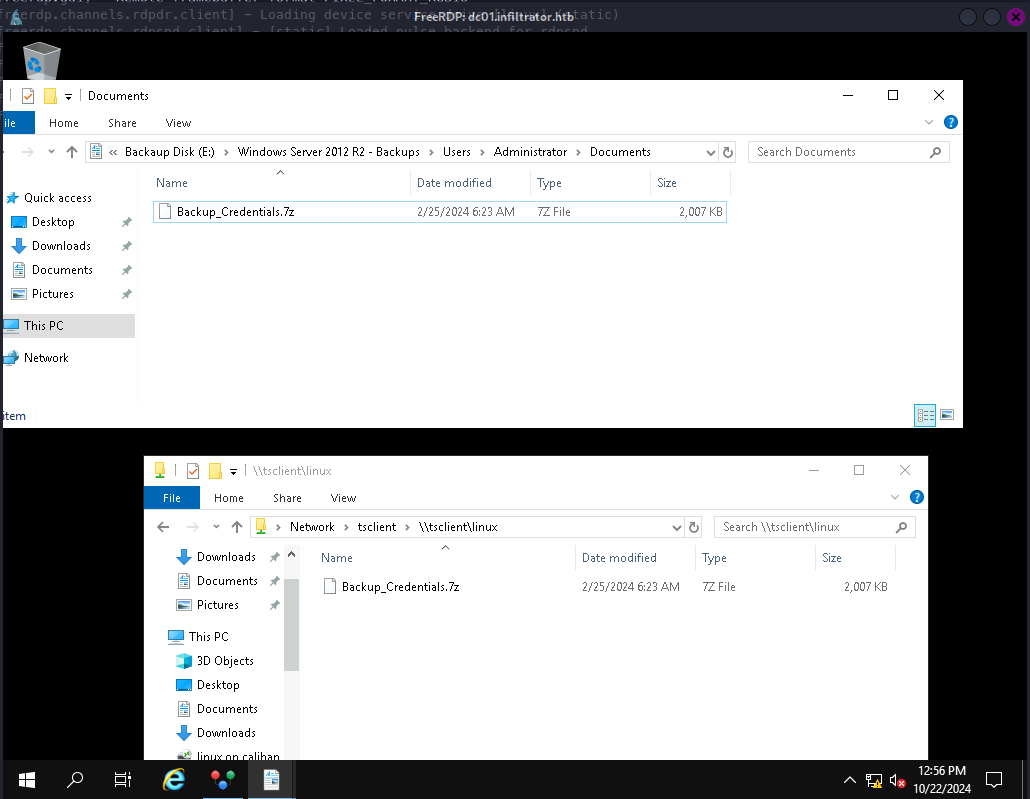Open View ribbon tab in Documents window
The width and height of the screenshot is (1030, 799).
[x=178, y=123]
